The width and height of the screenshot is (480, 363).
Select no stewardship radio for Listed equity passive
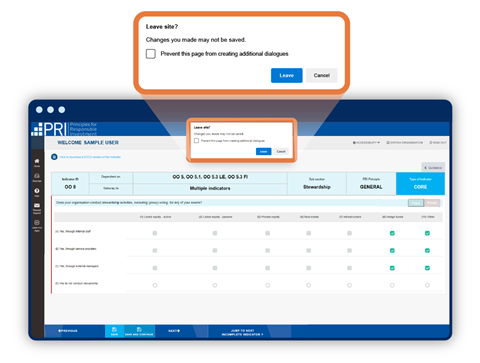[215, 285]
